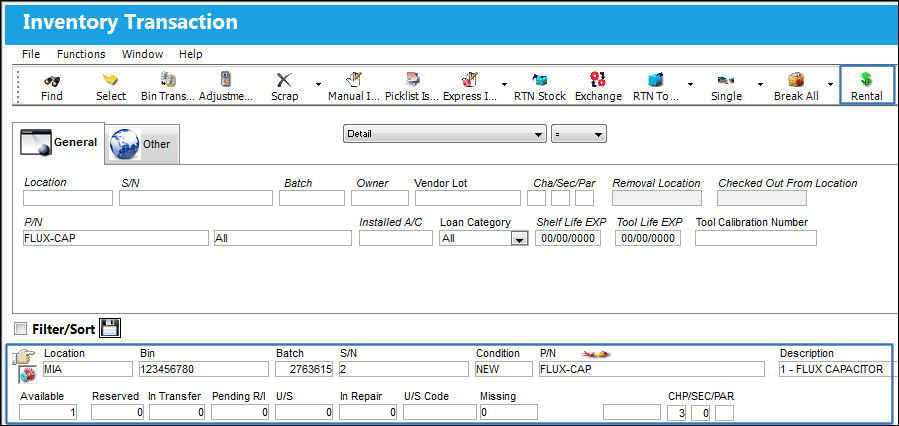Viewport: 899px width, 426px height.
Task: Click the RTN To toolbar icon
Action: pos(655,79)
